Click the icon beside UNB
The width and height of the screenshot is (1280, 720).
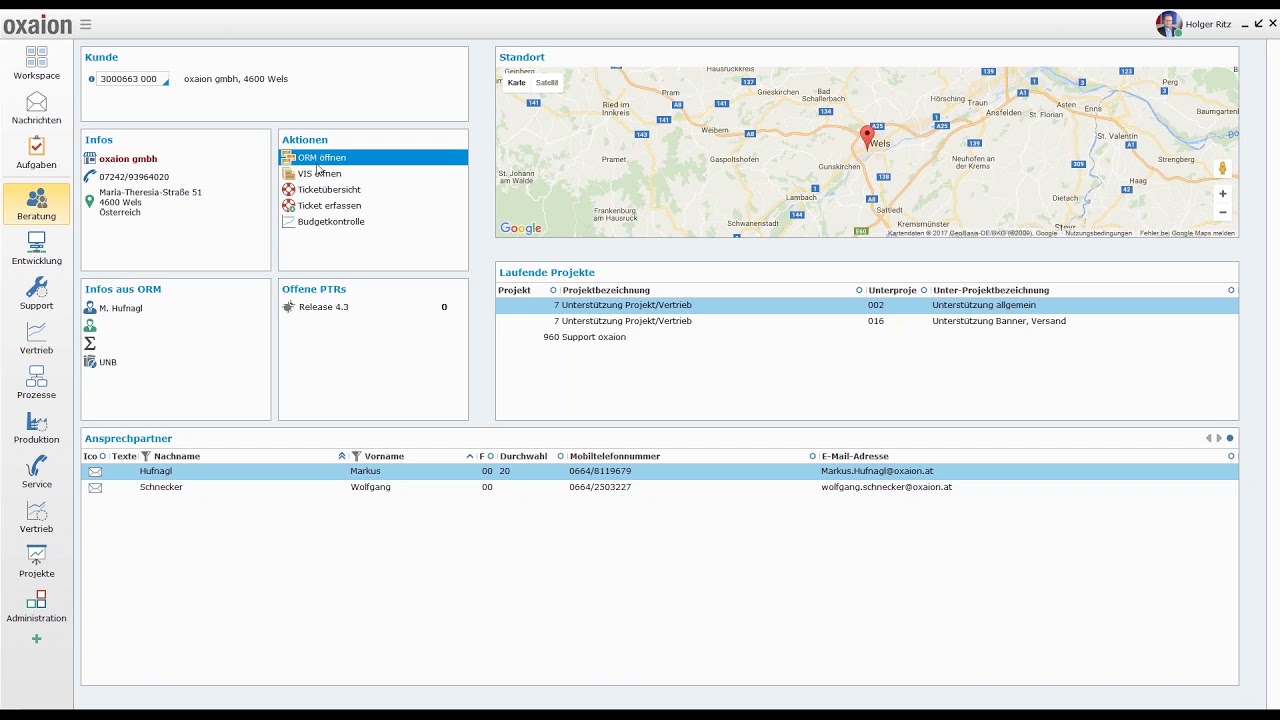pos(90,361)
